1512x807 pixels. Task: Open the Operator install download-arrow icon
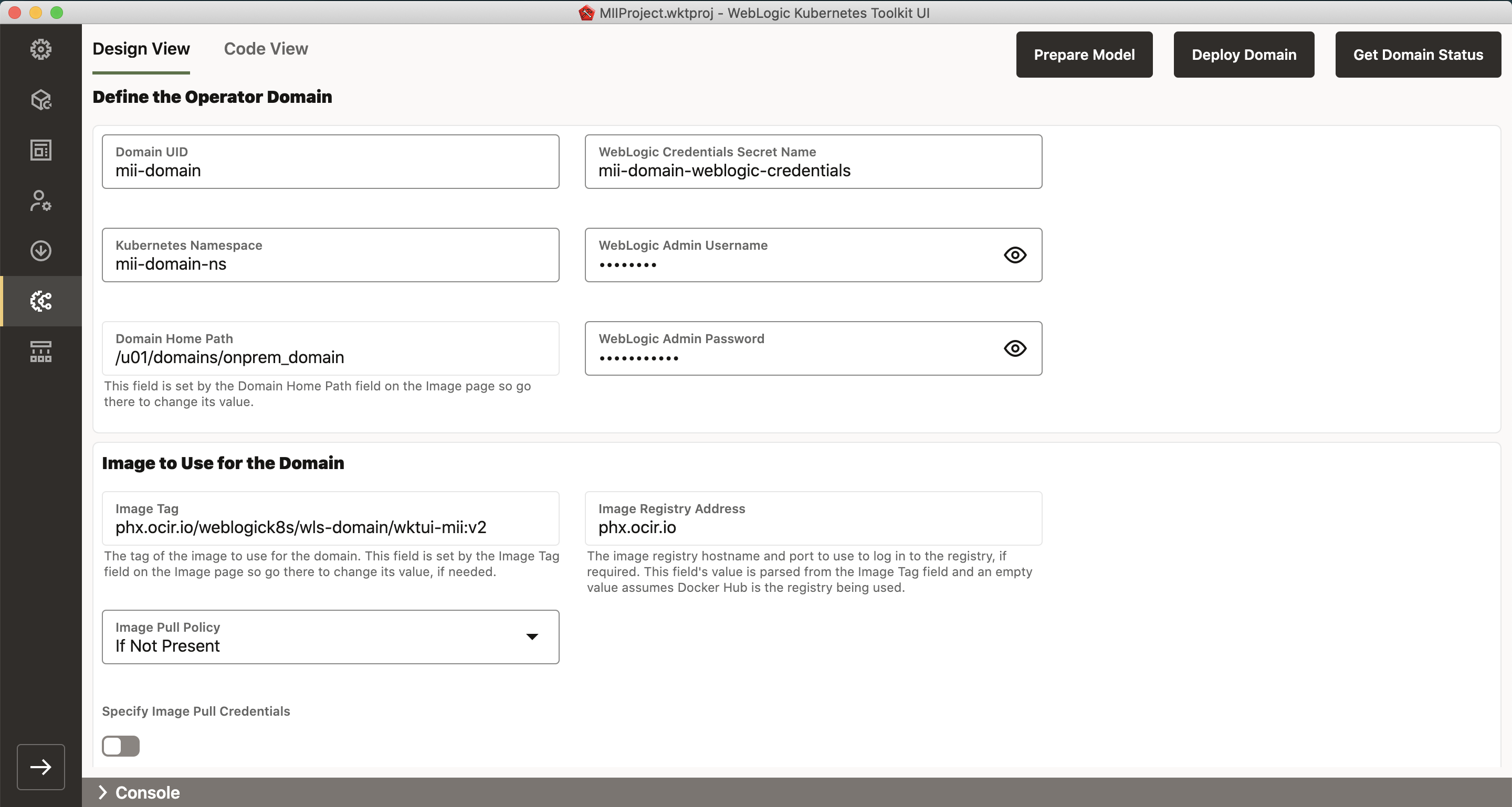click(x=40, y=251)
